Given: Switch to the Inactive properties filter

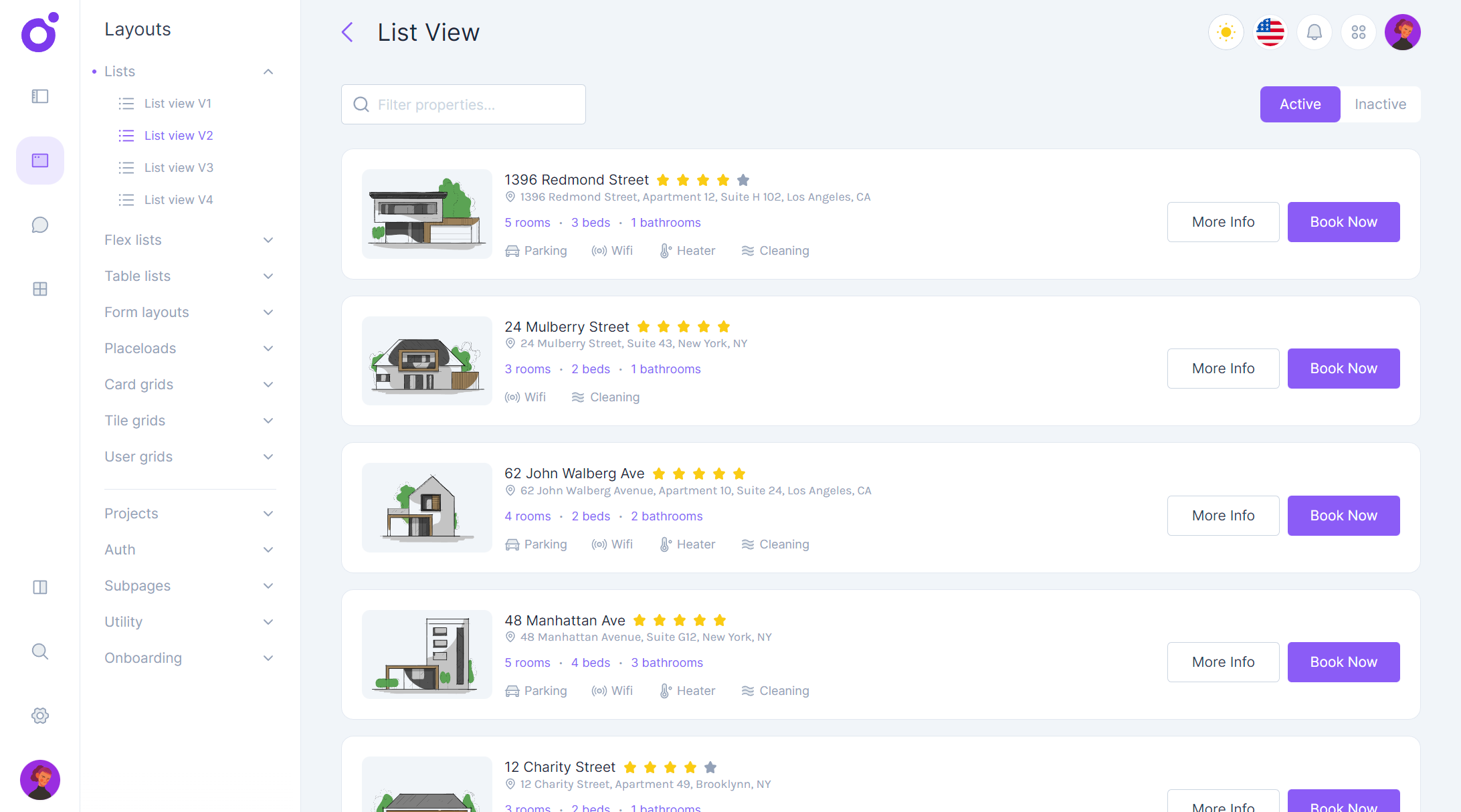Looking at the screenshot, I should coord(1380,104).
